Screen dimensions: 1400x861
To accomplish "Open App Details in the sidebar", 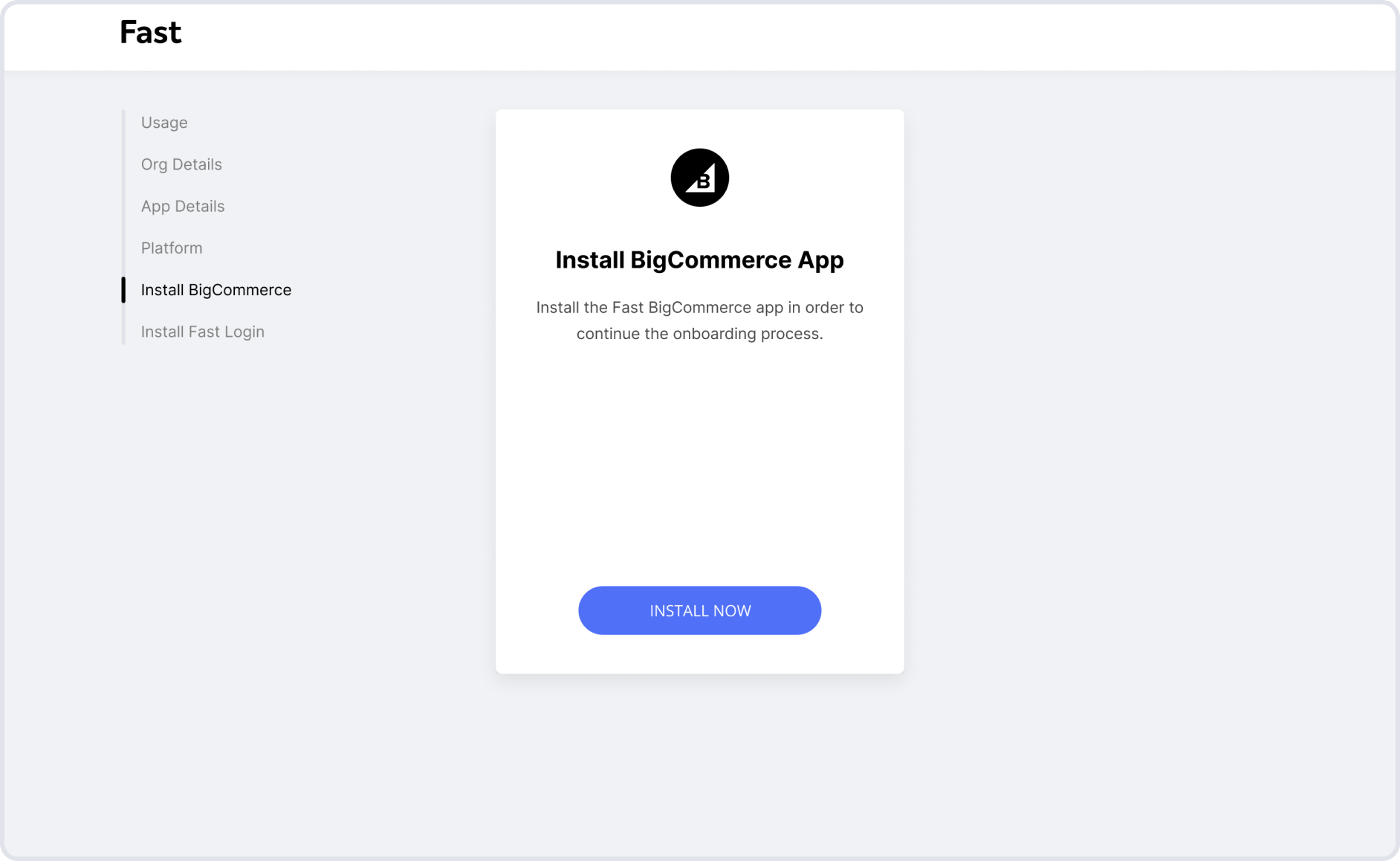I will (183, 206).
